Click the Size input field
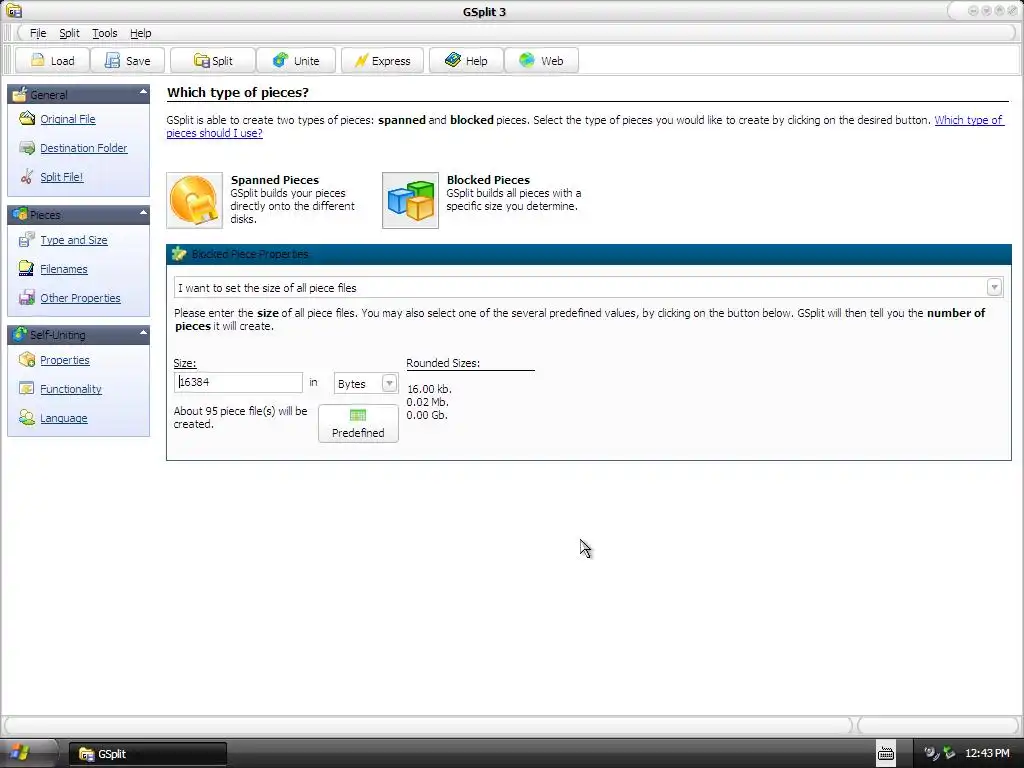This screenshot has width=1024, height=768. (x=238, y=382)
